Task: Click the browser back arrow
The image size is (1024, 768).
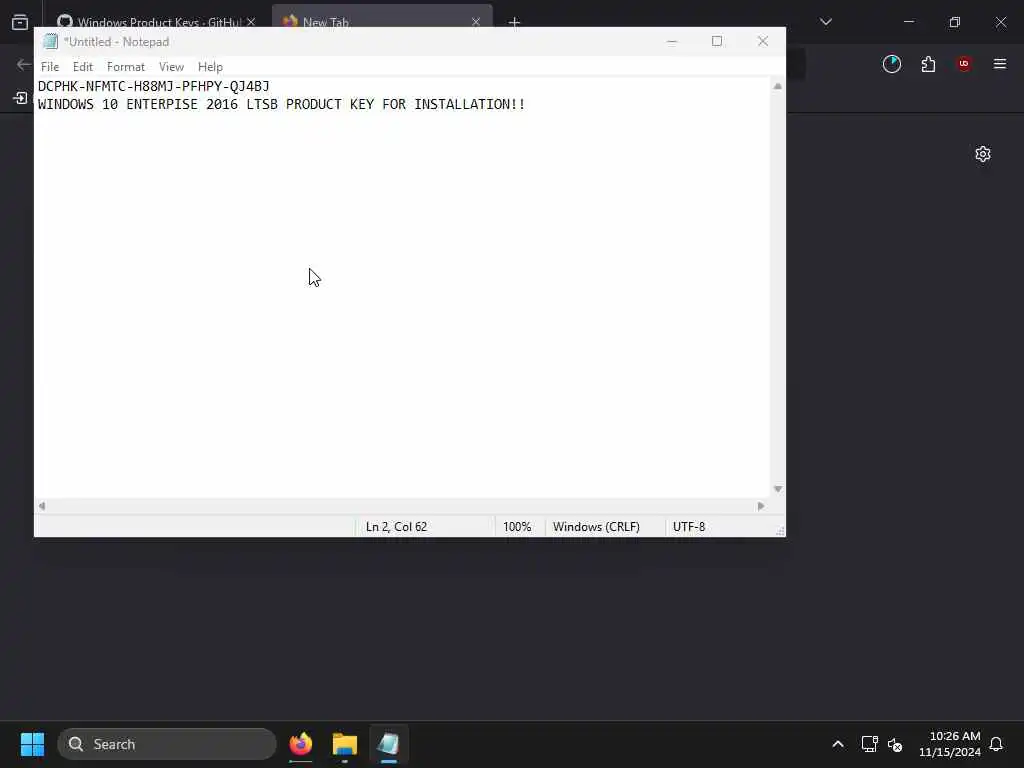Action: pyautogui.click(x=24, y=64)
